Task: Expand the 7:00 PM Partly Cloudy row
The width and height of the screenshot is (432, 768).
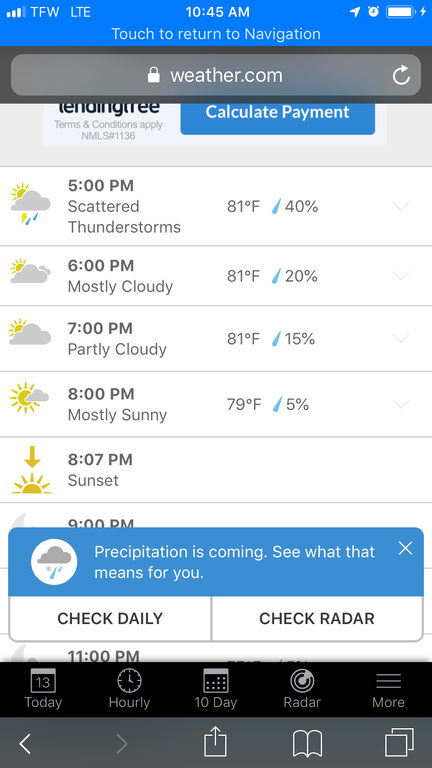Action: (401, 338)
